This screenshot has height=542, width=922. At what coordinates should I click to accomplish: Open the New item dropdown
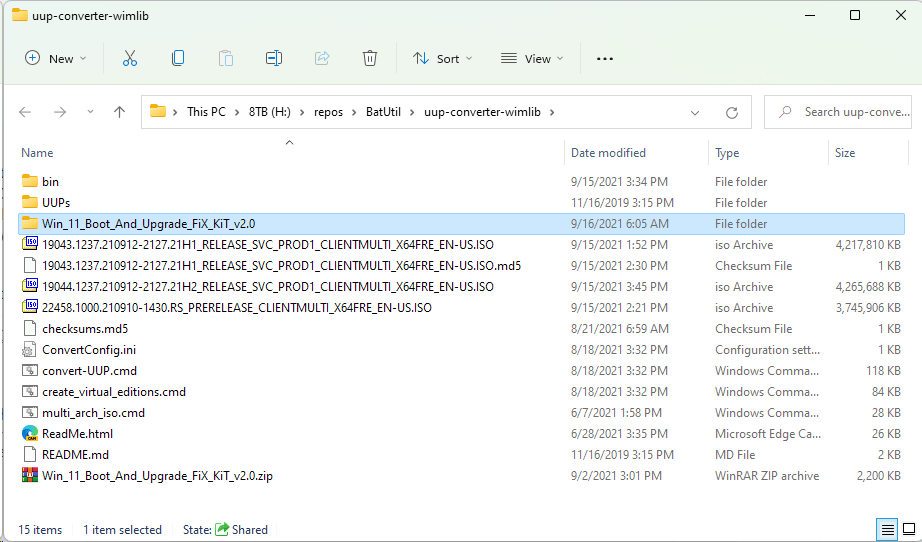tap(56, 59)
